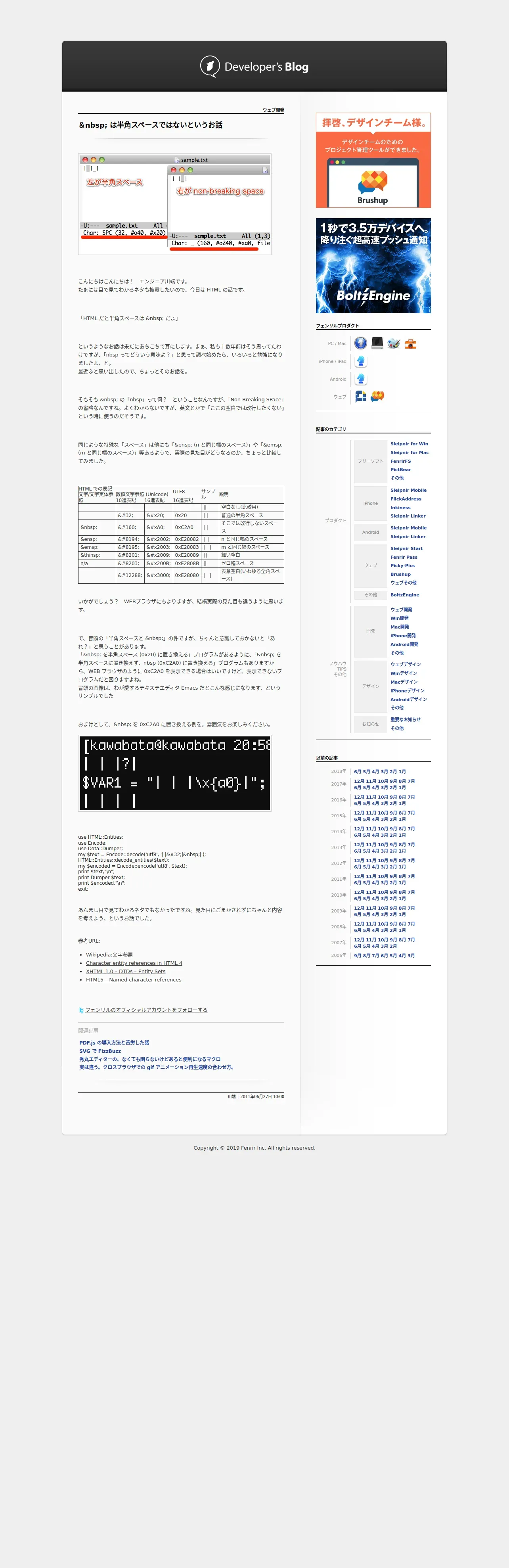509x1568 pixels.
Task: Select ウェブ開発 in the 開発 sidebar category group
Action: pos(401,609)
